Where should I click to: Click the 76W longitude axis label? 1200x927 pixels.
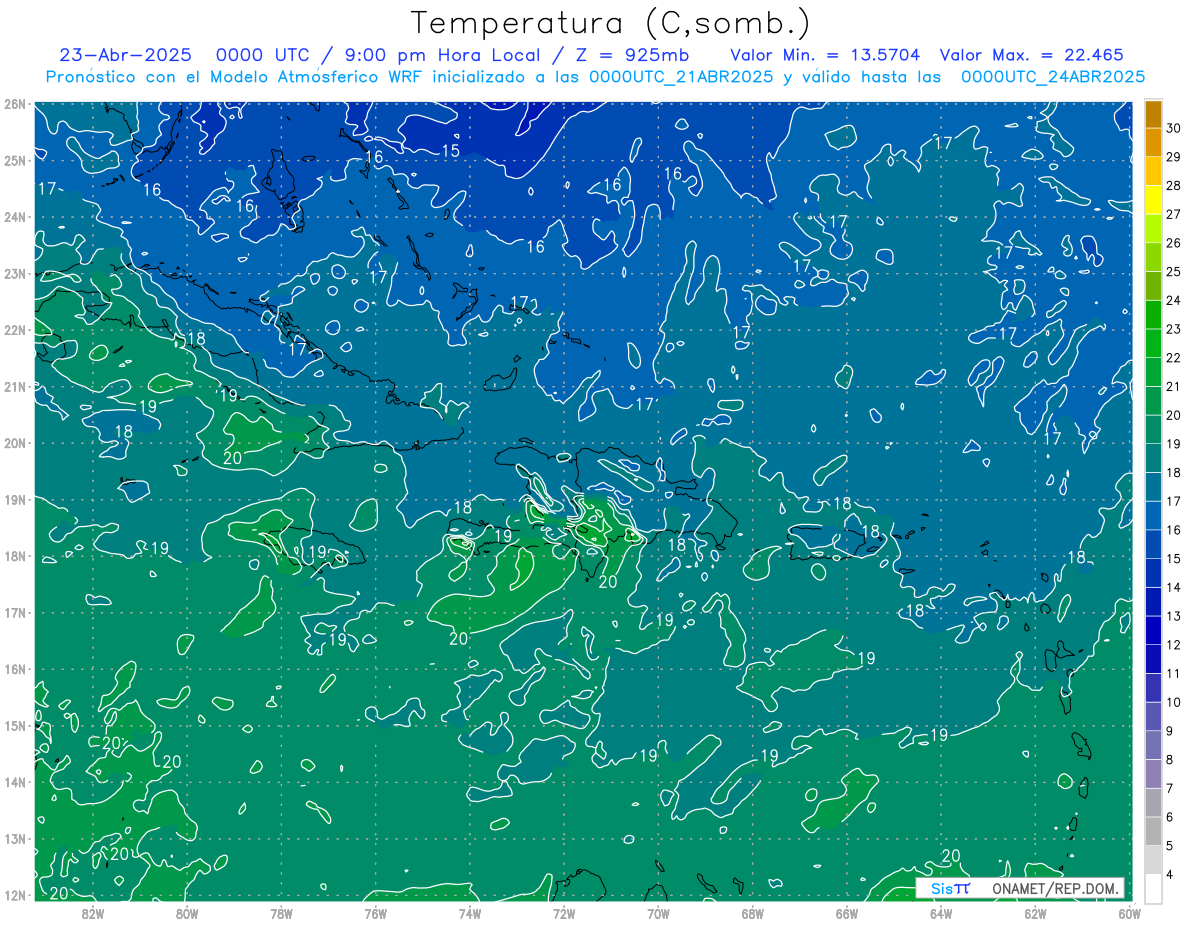pos(375,914)
